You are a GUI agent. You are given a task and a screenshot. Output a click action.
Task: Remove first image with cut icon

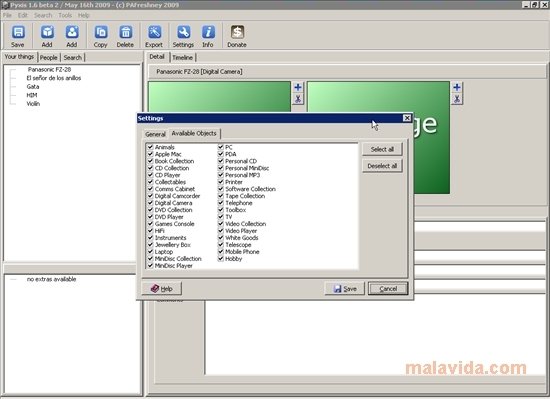298,99
